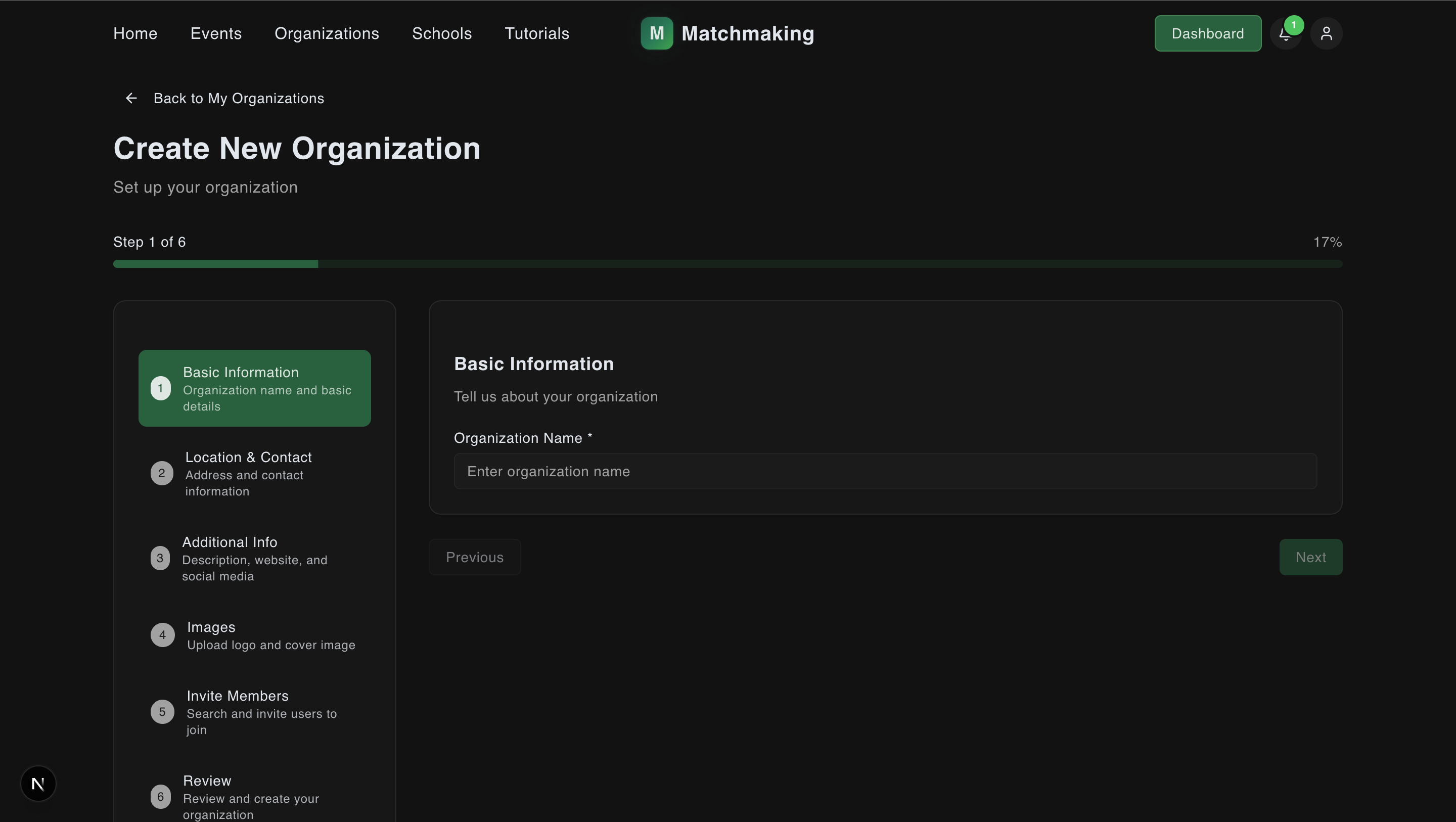Select step 1 circle for Basic Information
The height and width of the screenshot is (822, 1456).
pos(161,388)
